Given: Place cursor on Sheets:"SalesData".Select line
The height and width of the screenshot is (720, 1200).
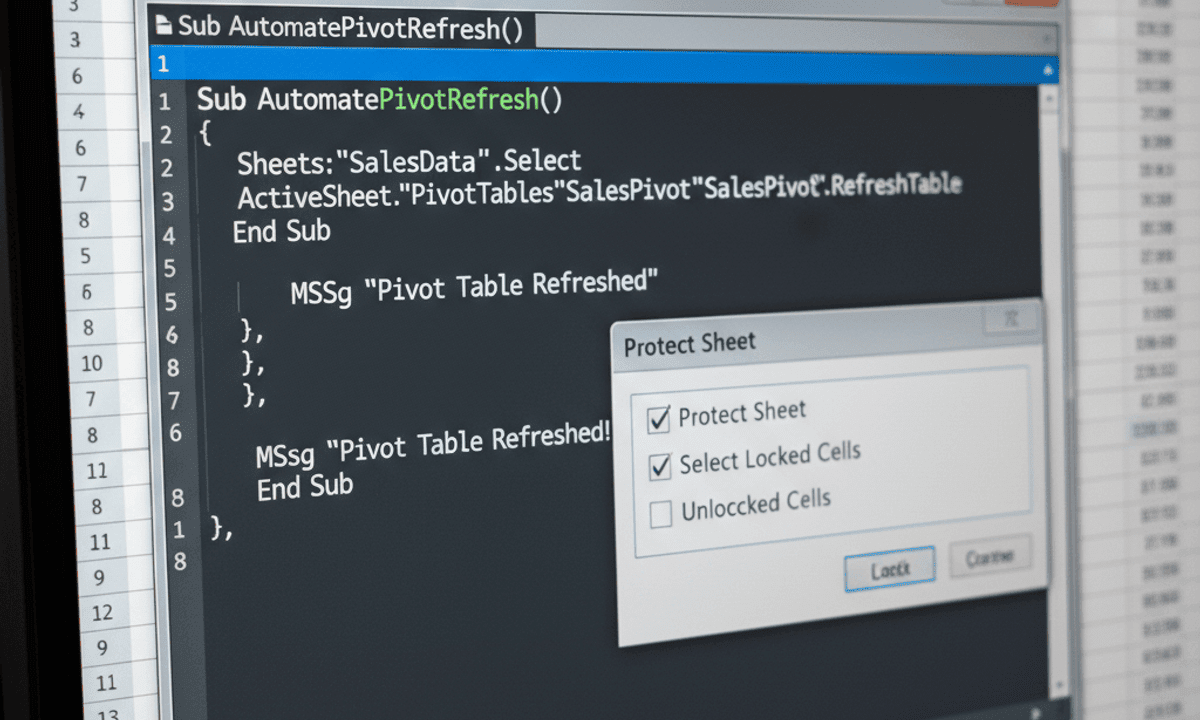Looking at the screenshot, I should click(x=408, y=161).
